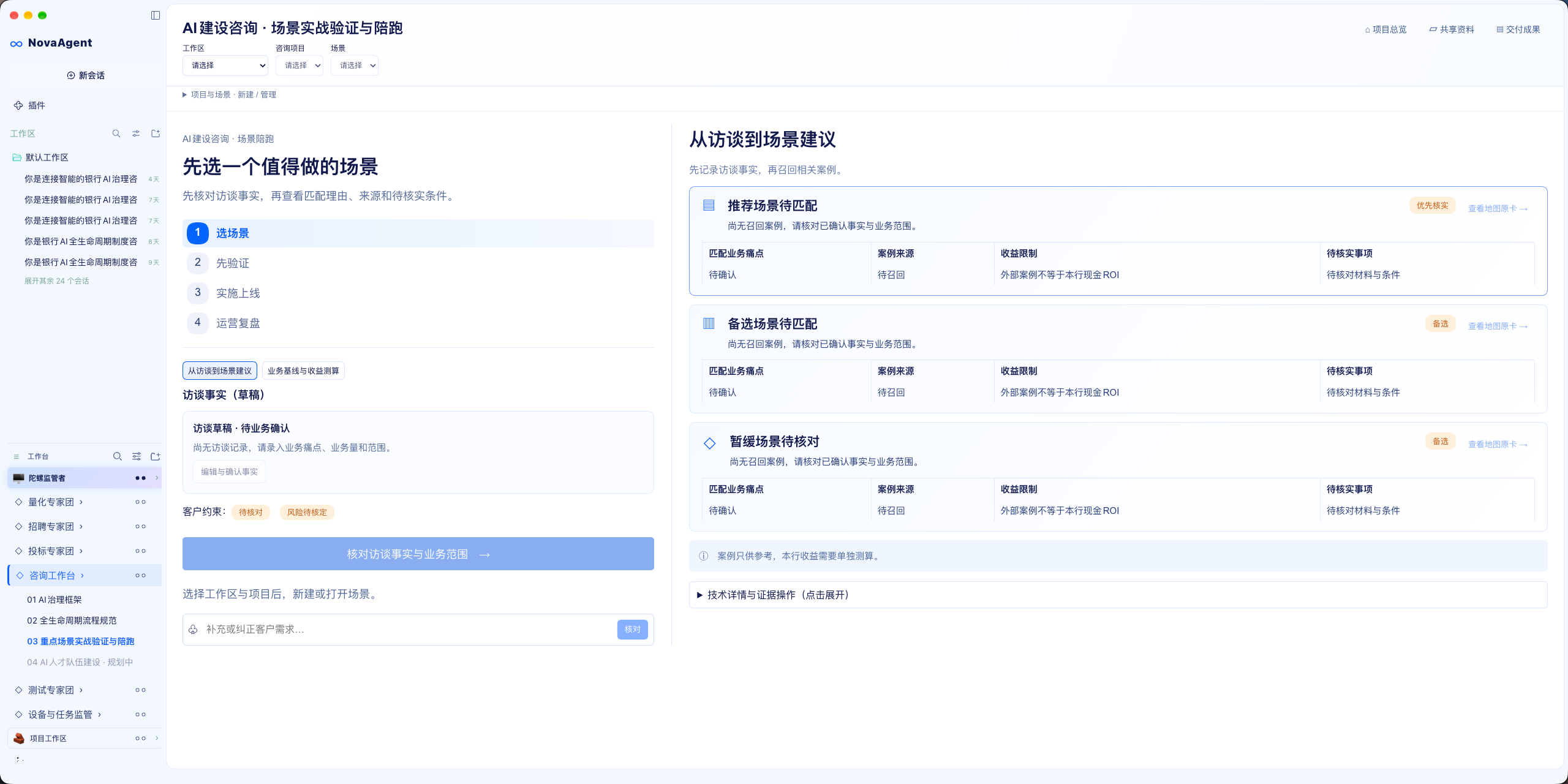Open 查看地图原卡 in 暂缓场景 card

[x=1498, y=445]
